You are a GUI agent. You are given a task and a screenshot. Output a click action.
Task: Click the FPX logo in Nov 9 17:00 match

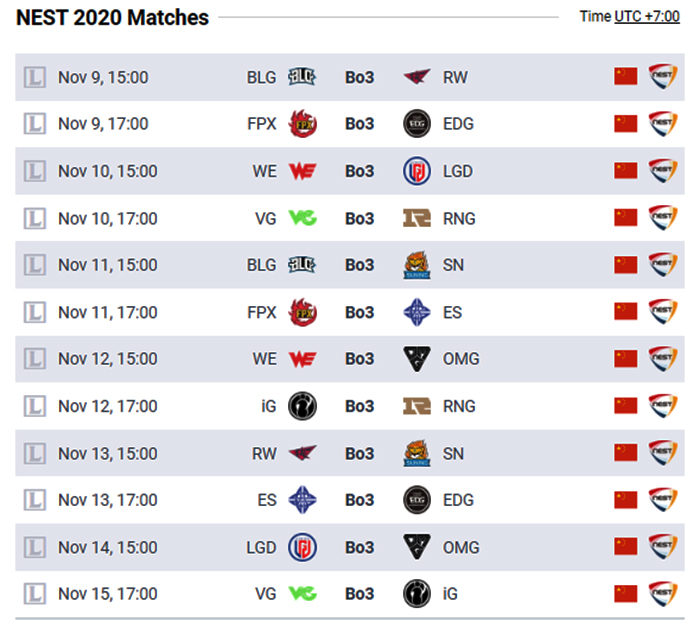point(303,124)
